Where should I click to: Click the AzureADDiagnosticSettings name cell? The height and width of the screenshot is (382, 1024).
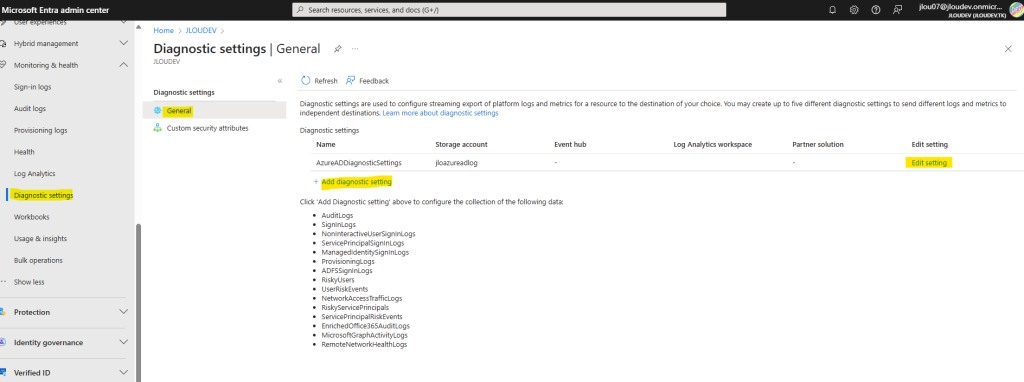point(359,163)
